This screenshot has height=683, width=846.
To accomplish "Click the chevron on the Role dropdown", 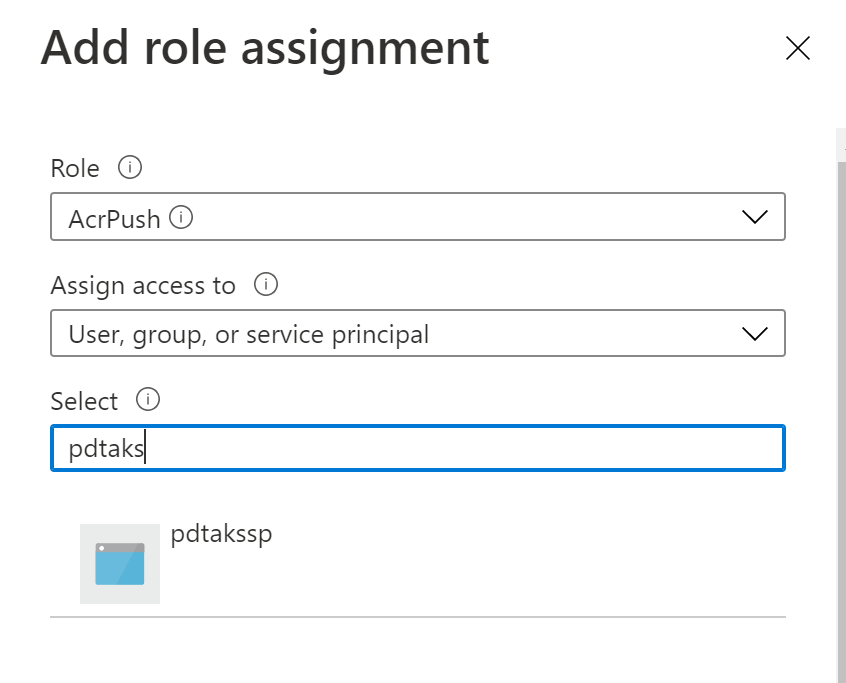I will point(755,216).
